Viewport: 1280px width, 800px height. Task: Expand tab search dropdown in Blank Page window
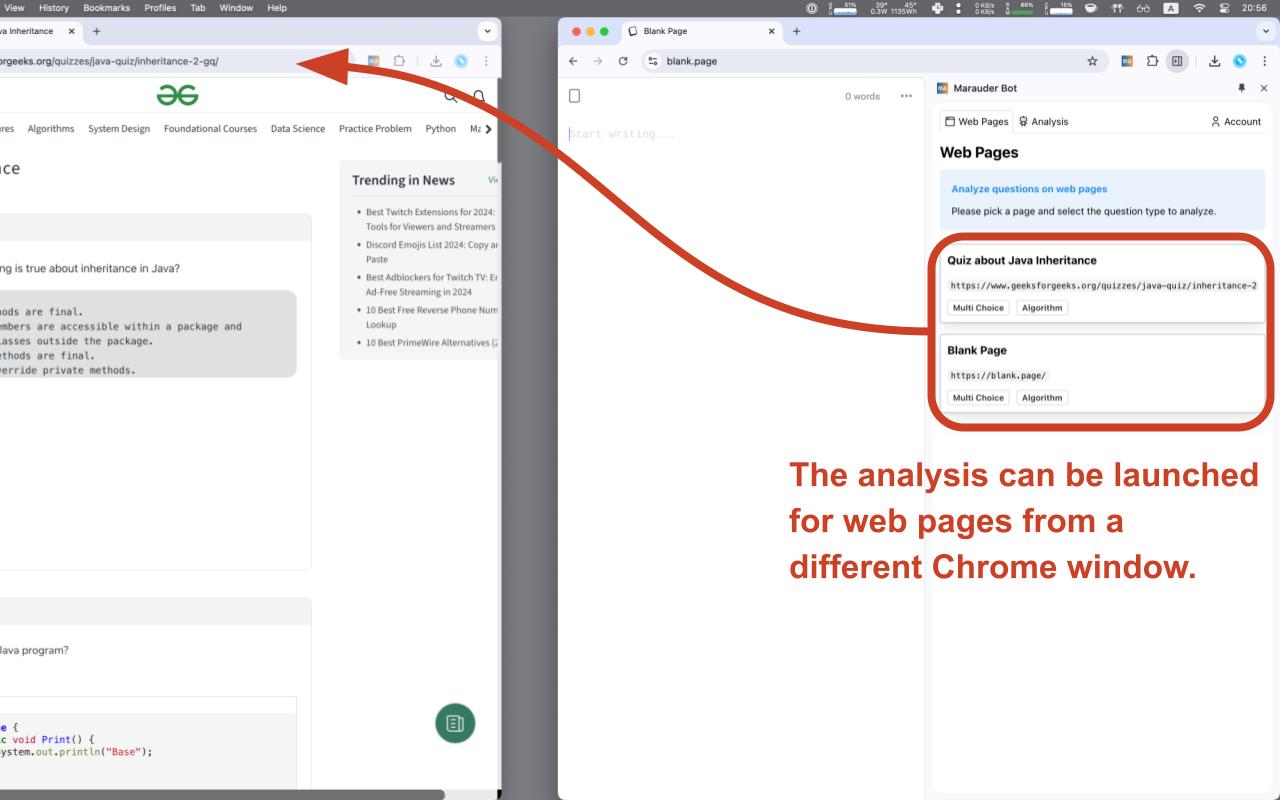pyautogui.click(x=1266, y=31)
